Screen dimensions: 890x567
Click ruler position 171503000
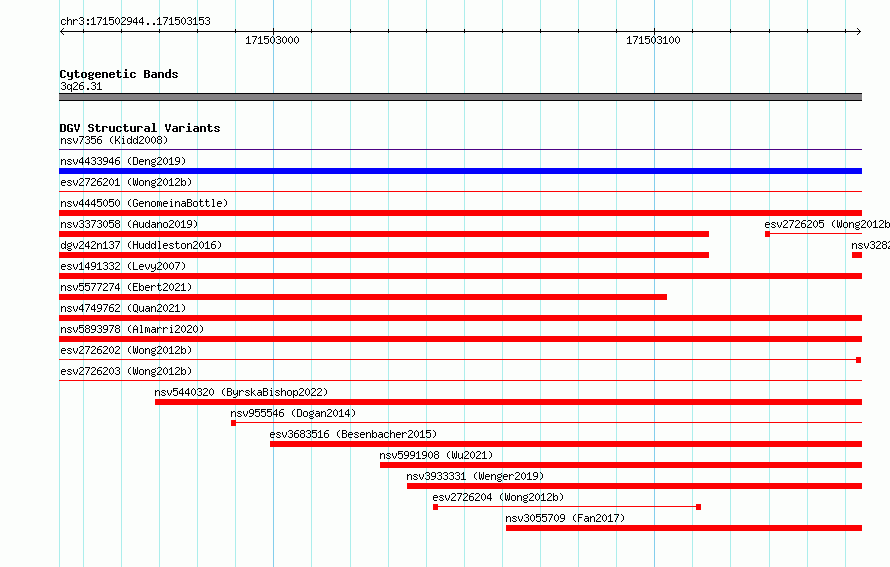[272, 40]
